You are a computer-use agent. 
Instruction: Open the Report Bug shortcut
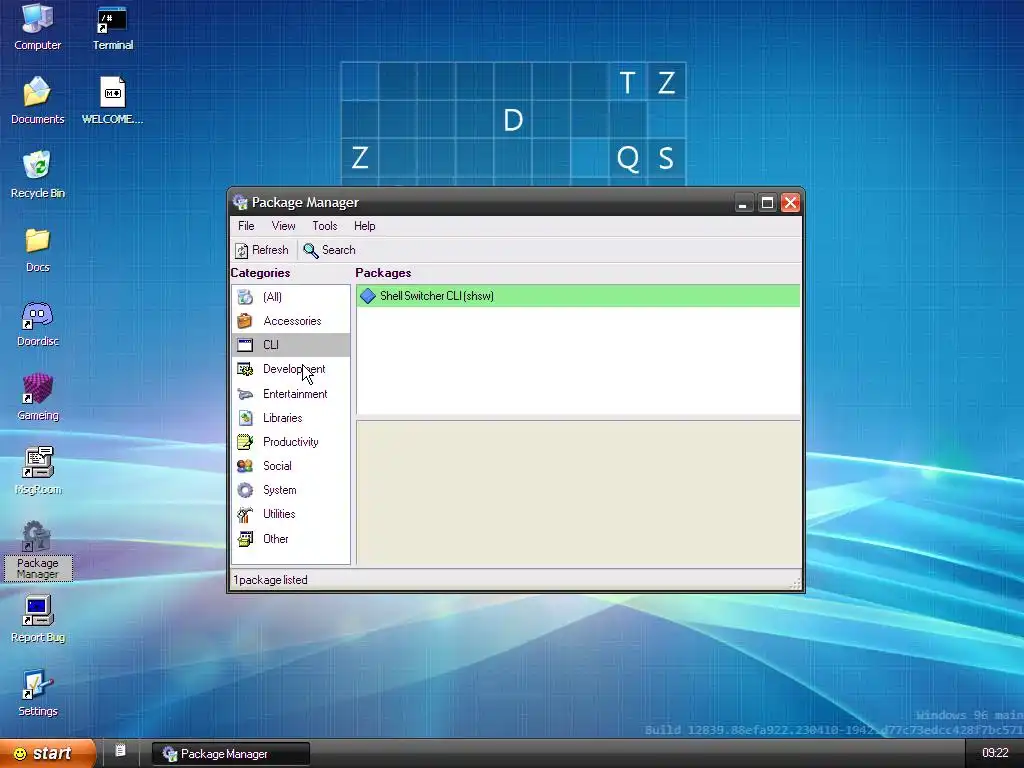(x=37, y=619)
